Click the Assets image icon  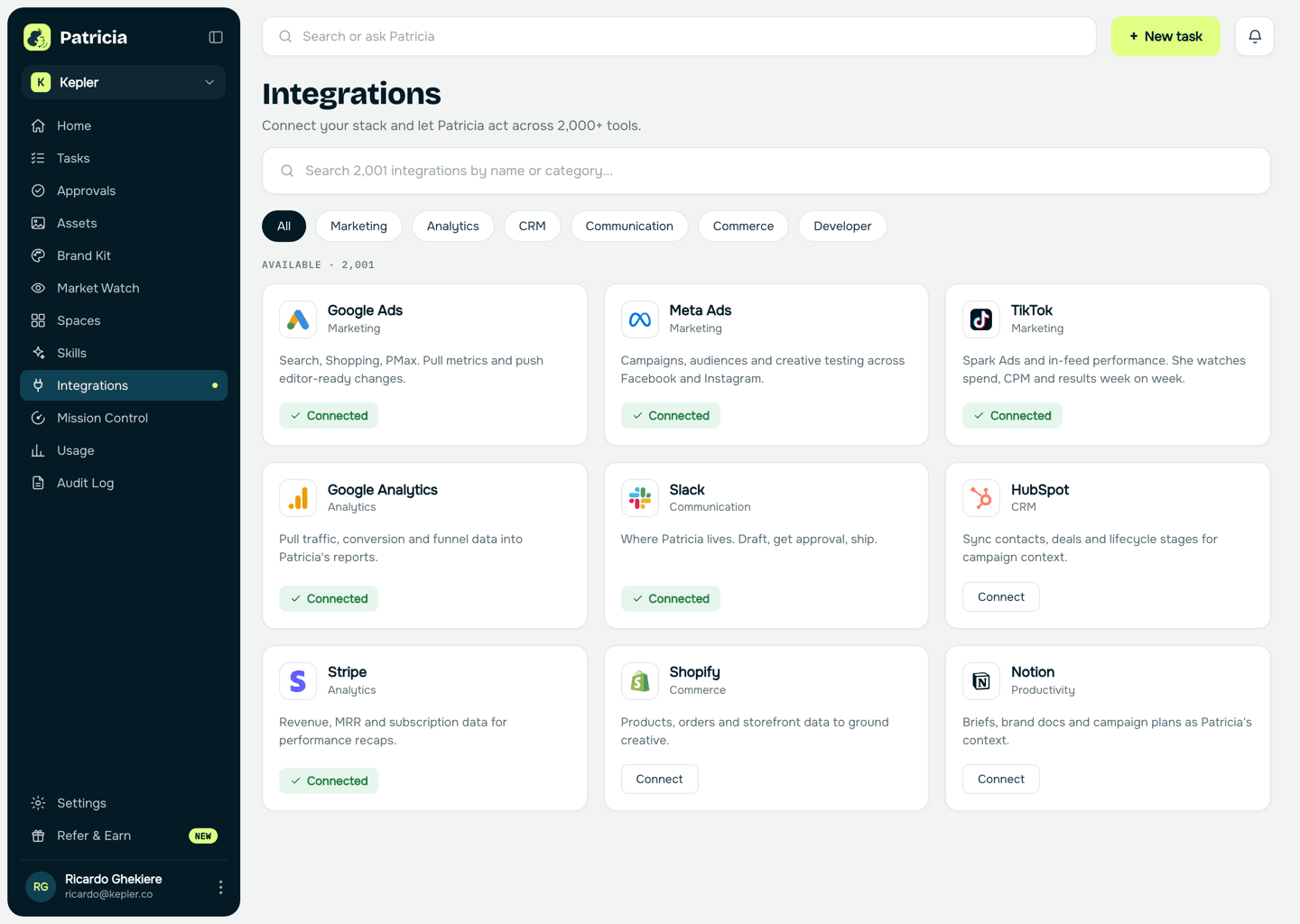click(38, 223)
